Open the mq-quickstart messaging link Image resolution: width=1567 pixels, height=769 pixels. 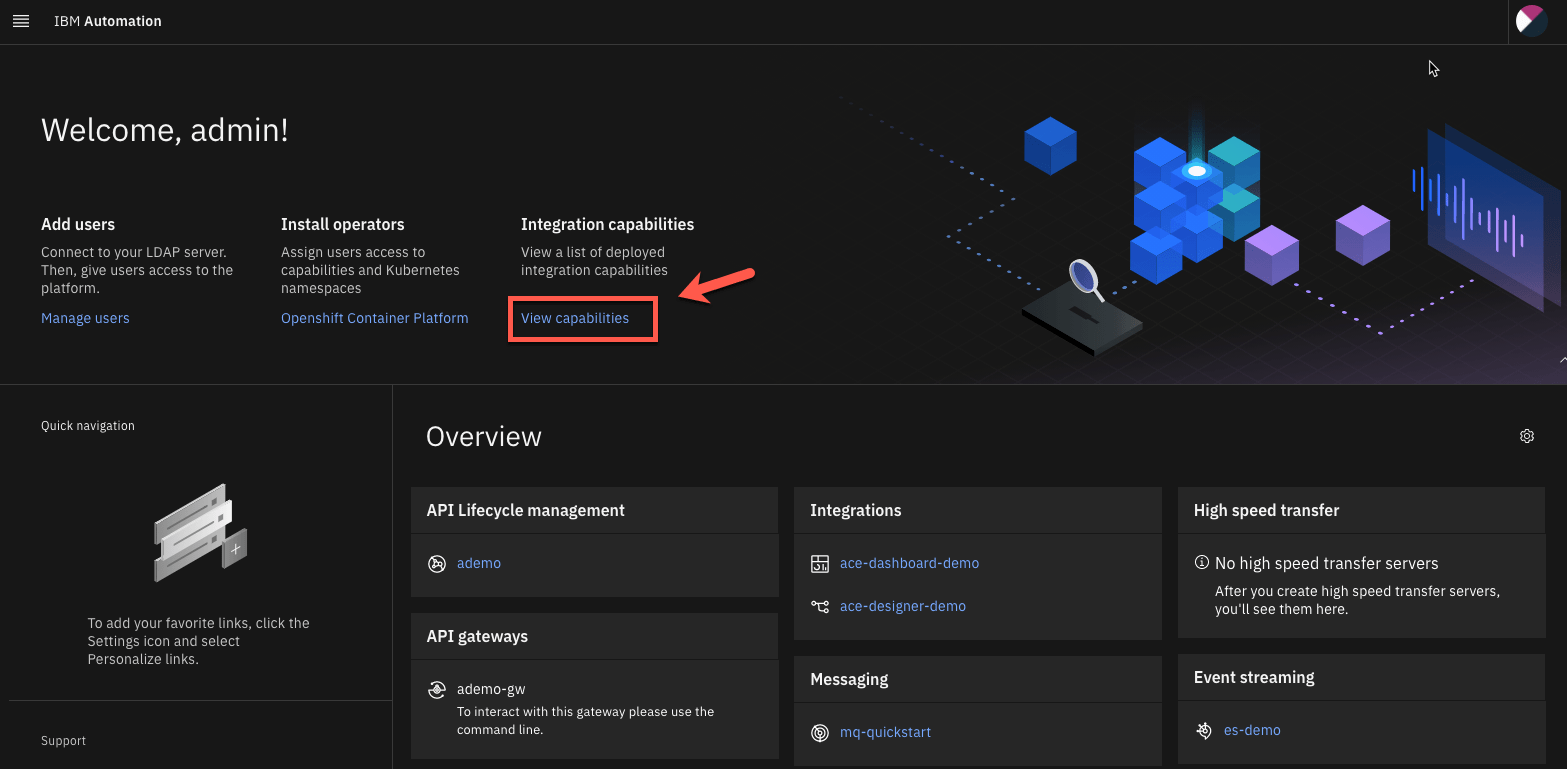pyautogui.click(x=885, y=732)
